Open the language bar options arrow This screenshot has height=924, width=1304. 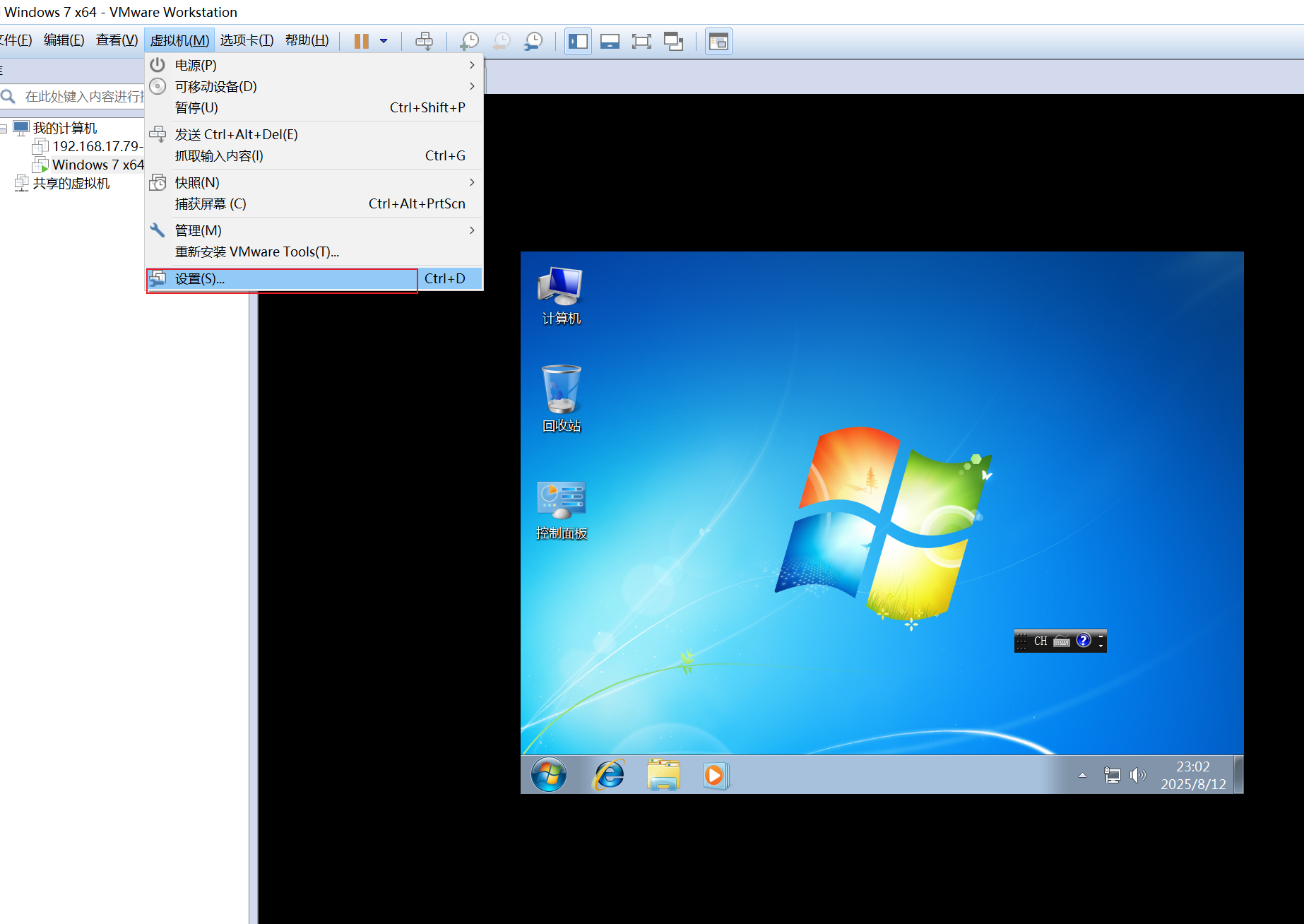[1101, 645]
